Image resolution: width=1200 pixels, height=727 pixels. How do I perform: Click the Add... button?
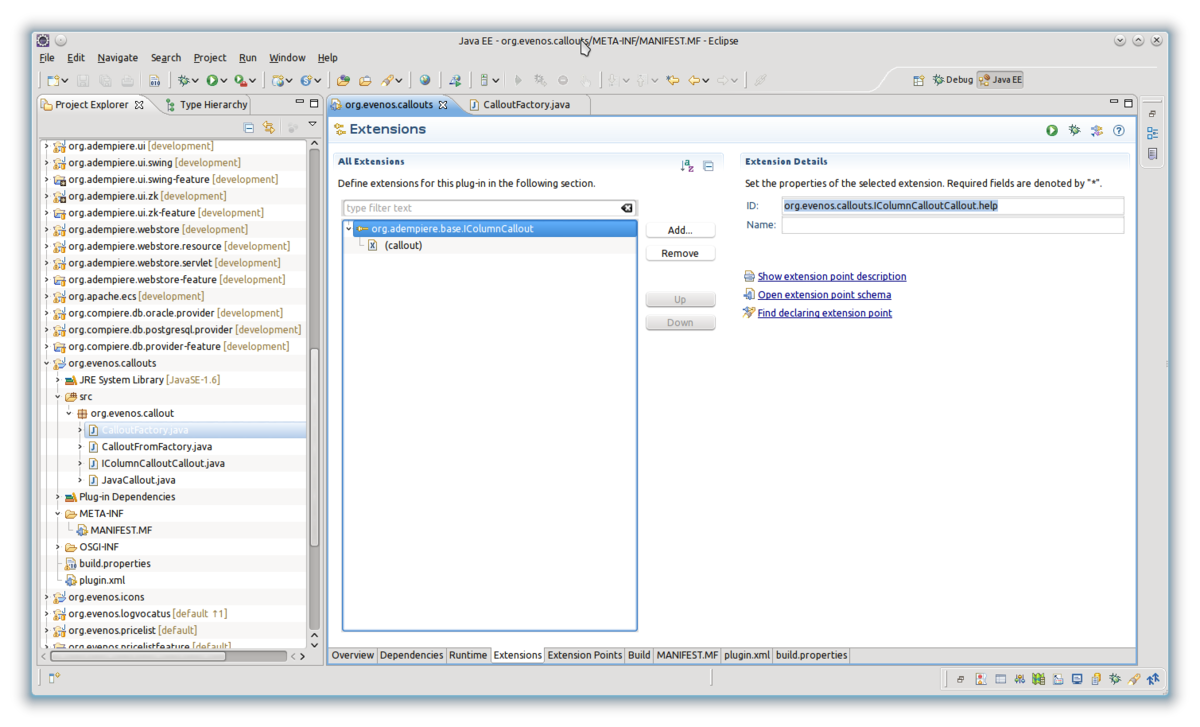tap(680, 230)
